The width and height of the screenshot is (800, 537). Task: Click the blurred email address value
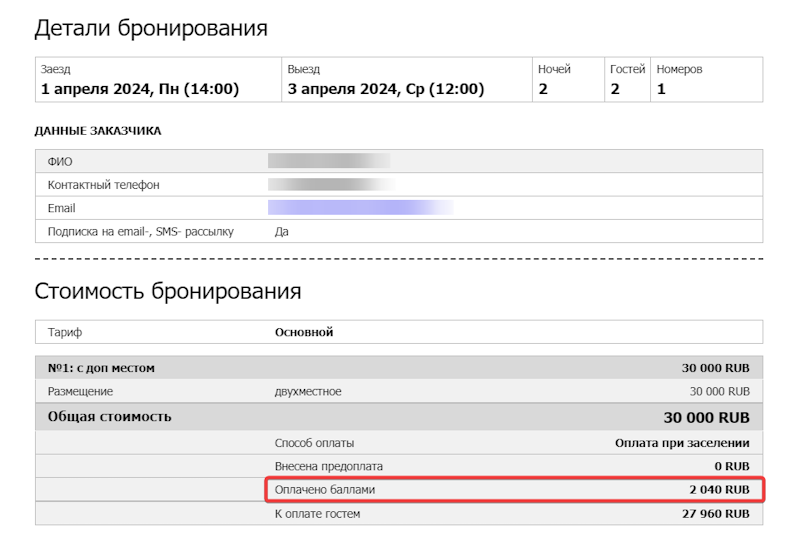click(x=361, y=207)
